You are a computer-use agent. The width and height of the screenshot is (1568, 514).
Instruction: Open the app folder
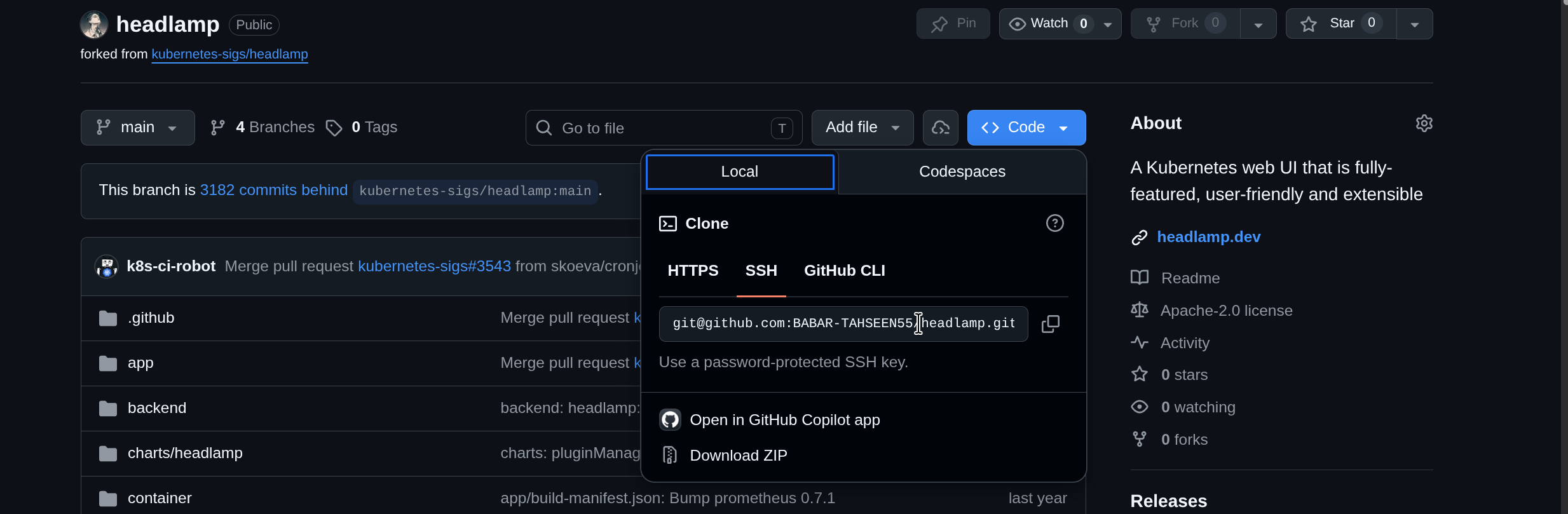pos(140,363)
